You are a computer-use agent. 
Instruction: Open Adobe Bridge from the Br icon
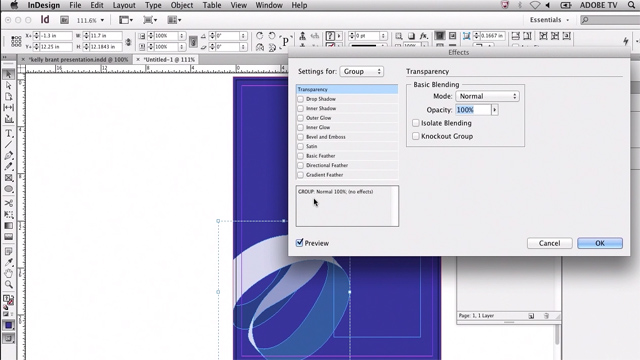pyautogui.click(x=64, y=20)
